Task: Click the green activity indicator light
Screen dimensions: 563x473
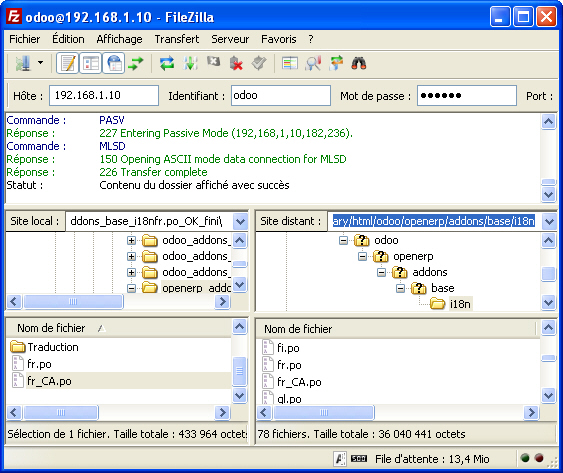Action: [525, 458]
